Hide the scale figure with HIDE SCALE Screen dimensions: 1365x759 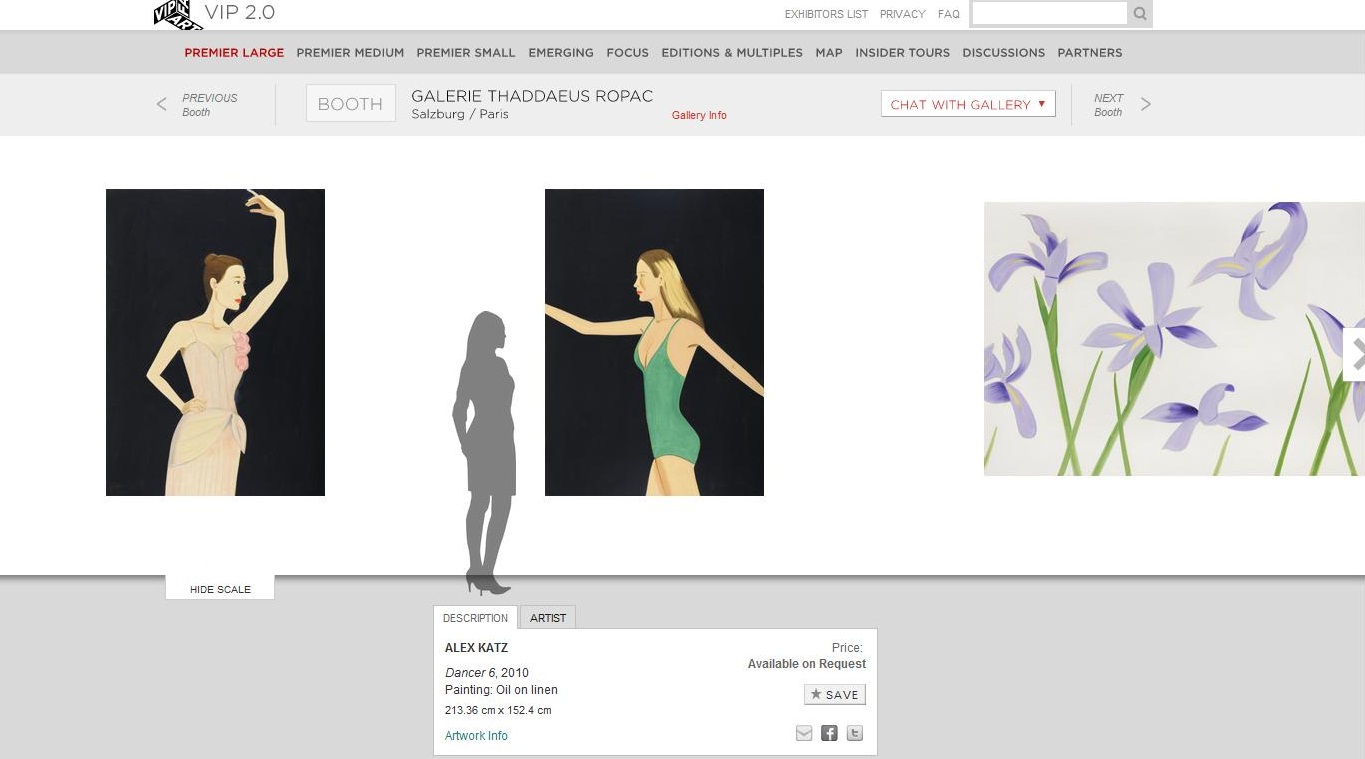pos(220,589)
